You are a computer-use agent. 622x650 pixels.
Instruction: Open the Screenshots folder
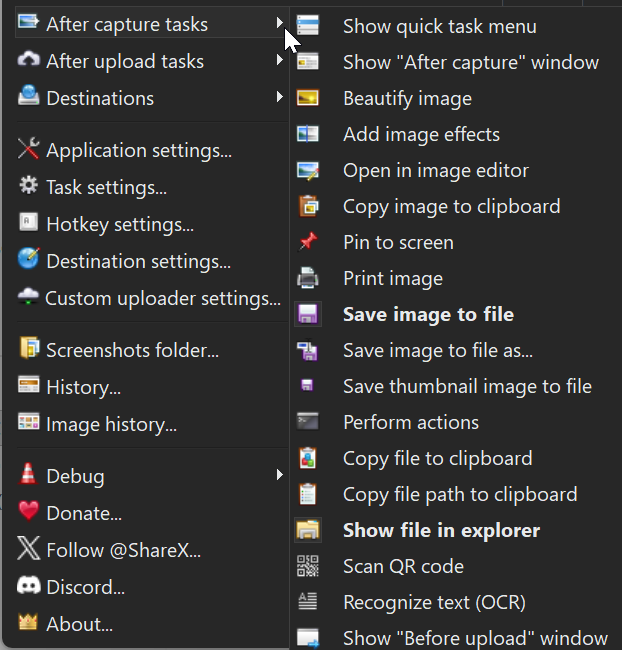tap(132, 350)
